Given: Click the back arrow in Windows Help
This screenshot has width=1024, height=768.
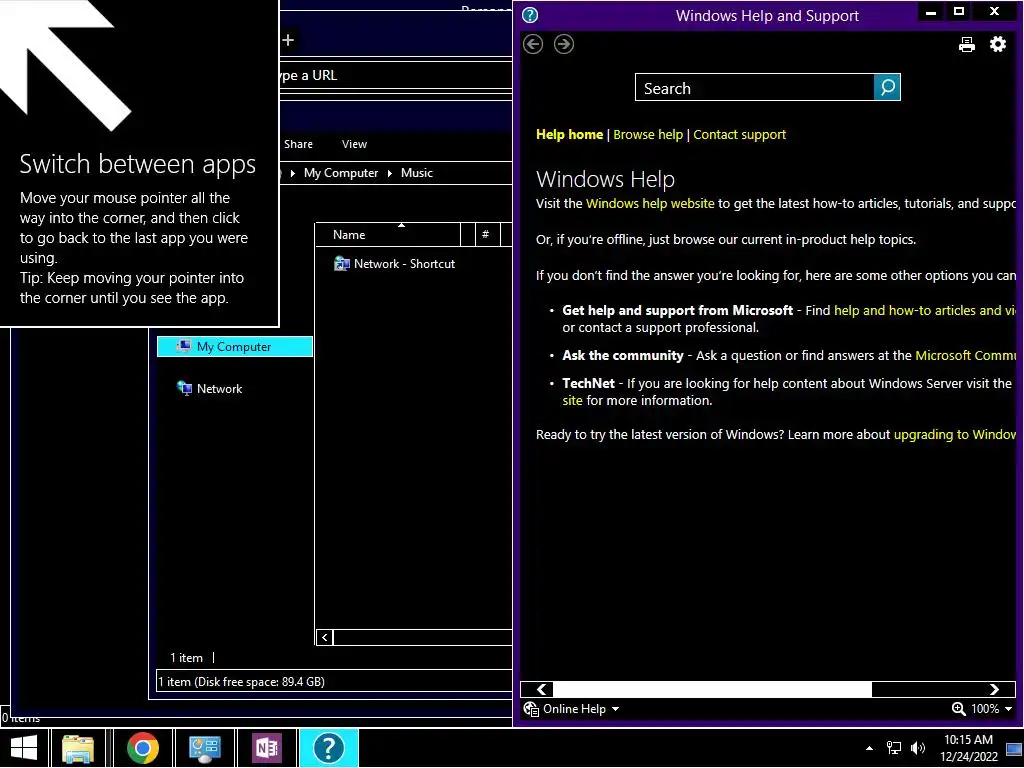Looking at the screenshot, I should click(x=533, y=44).
